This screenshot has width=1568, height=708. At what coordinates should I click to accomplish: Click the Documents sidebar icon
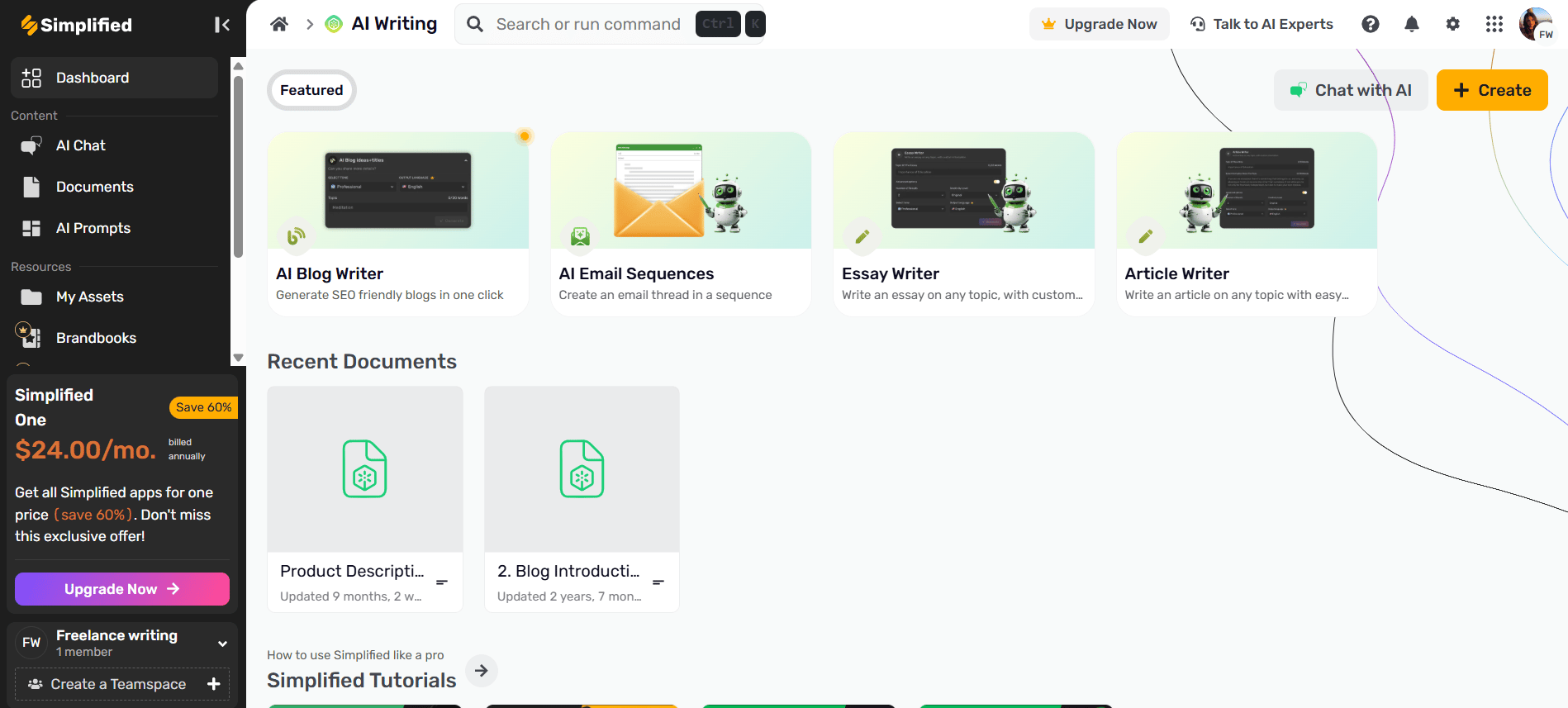pyautogui.click(x=31, y=187)
